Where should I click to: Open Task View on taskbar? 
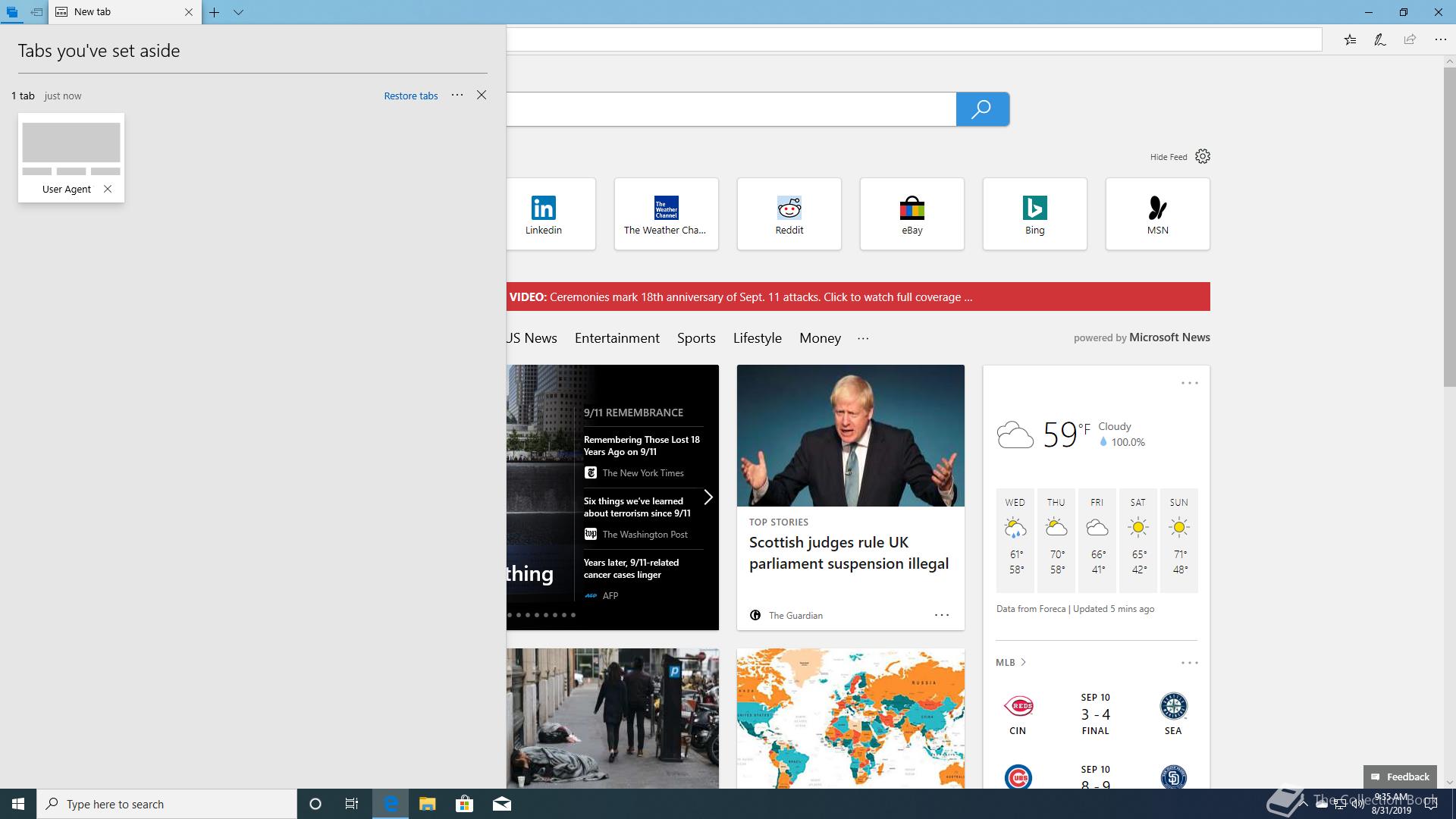[x=352, y=804]
